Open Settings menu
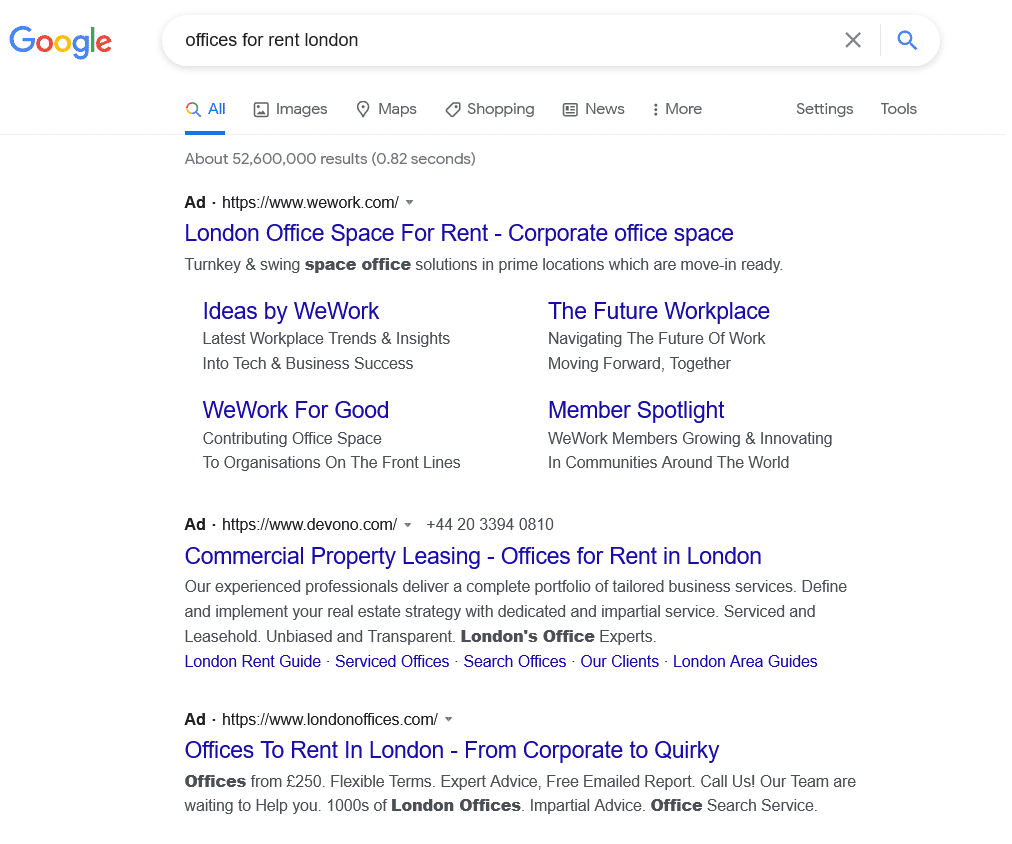Viewport: 1012px width, 844px height. [824, 109]
